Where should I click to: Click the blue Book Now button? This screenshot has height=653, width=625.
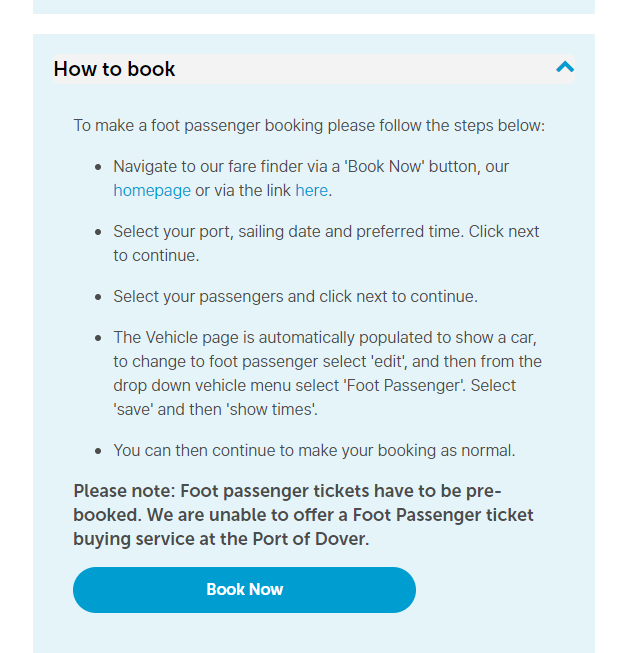coord(244,589)
